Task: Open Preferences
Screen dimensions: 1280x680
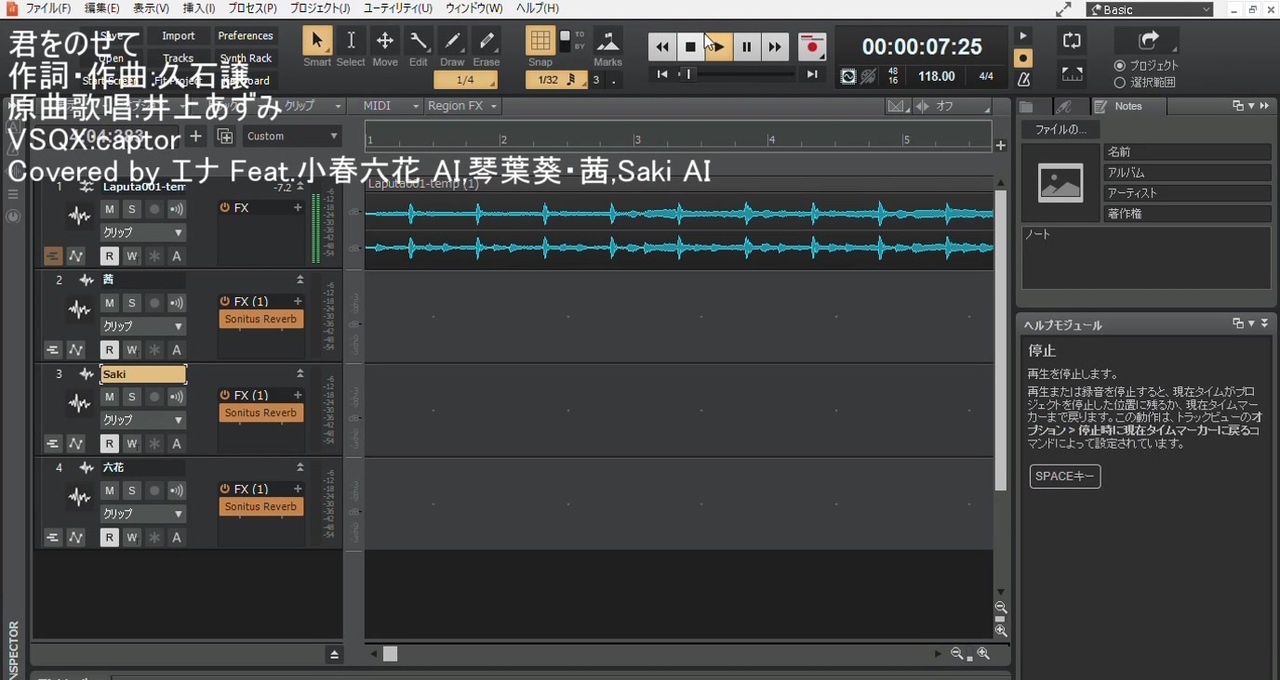Action: pyautogui.click(x=246, y=36)
